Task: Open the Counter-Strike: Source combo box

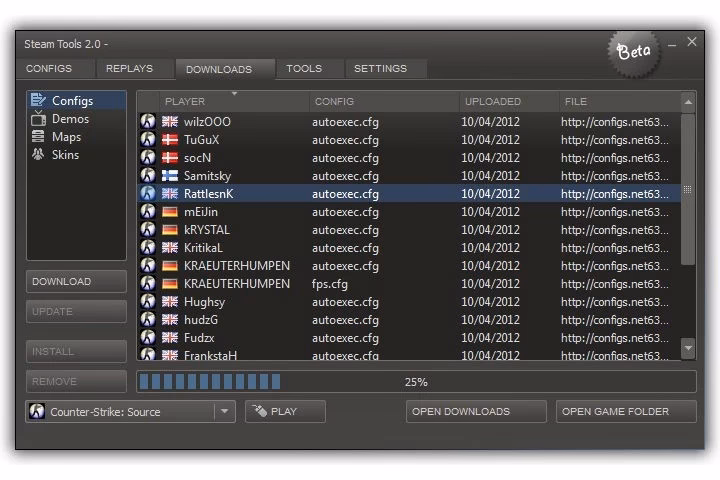Action: pos(131,411)
